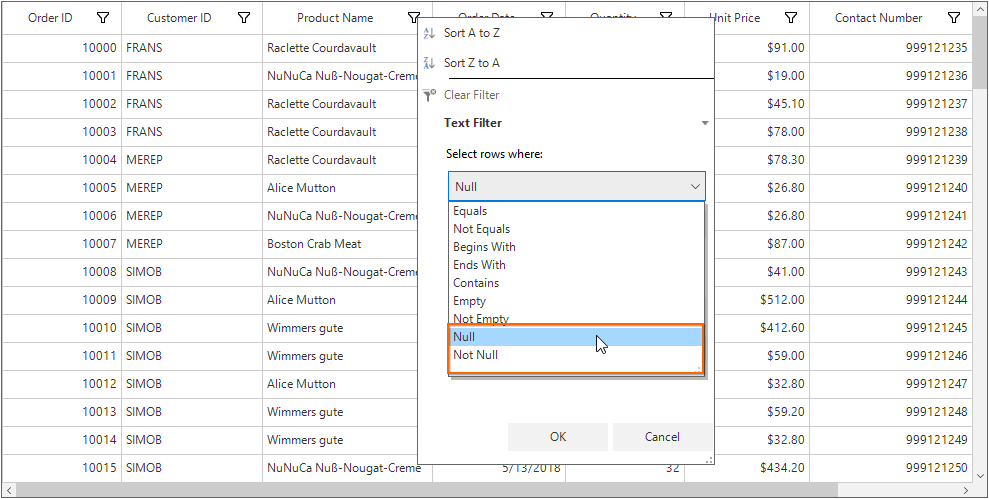The height and width of the screenshot is (499, 989).
Task: Open the Quantity column filter icon
Action: point(666,15)
